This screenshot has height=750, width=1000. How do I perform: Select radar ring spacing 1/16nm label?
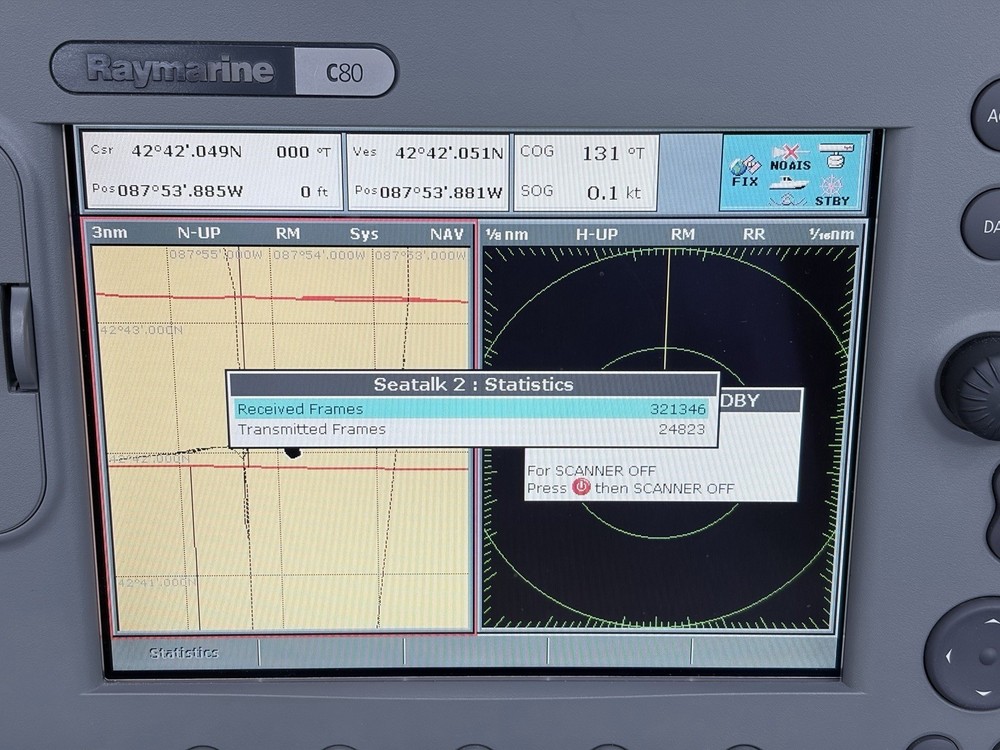pyautogui.click(x=832, y=234)
